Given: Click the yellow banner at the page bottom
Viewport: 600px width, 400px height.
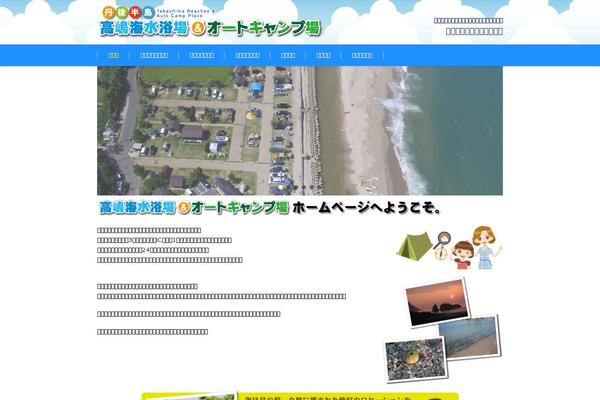Looking at the screenshot, I should [x=300, y=396].
